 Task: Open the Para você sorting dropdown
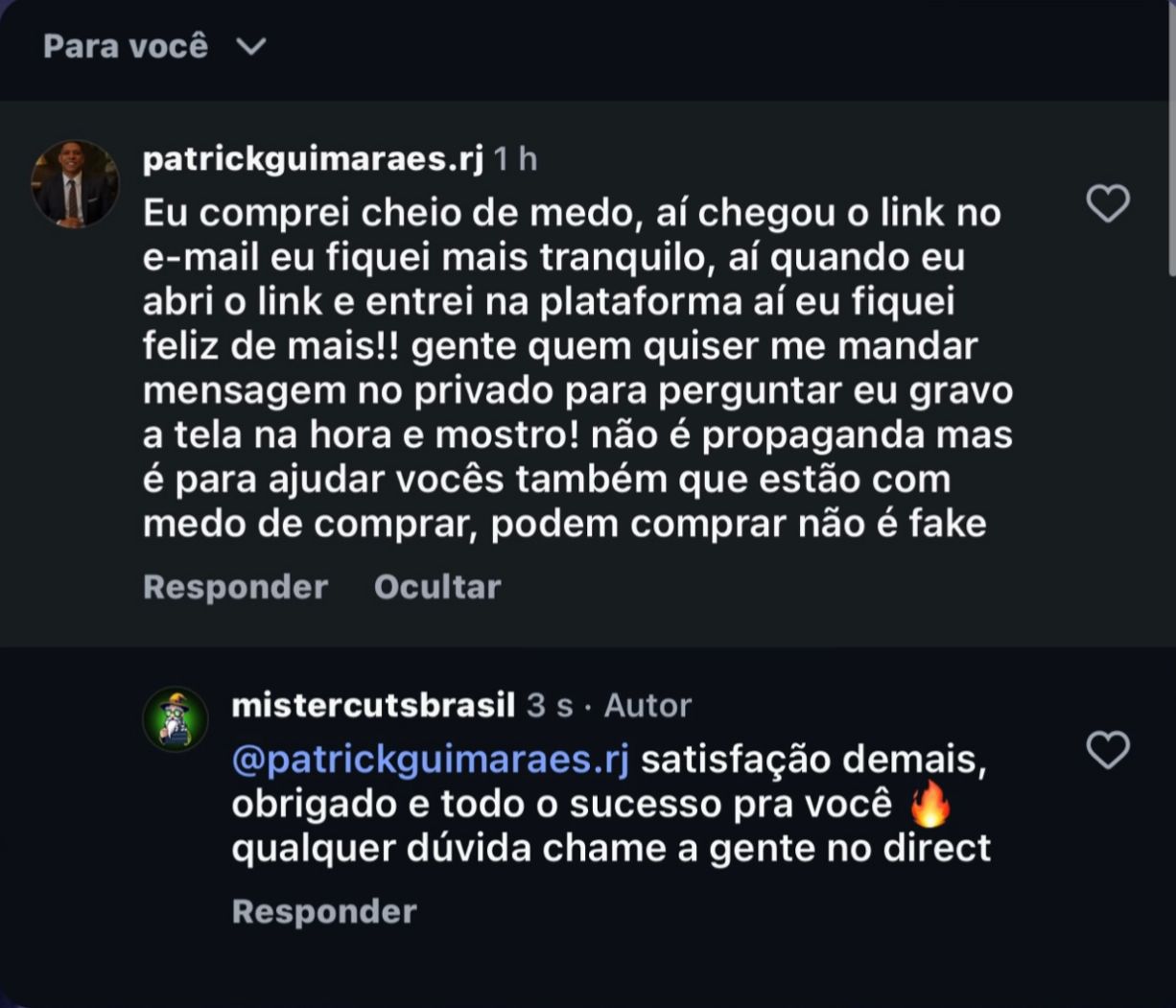coord(126,46)
